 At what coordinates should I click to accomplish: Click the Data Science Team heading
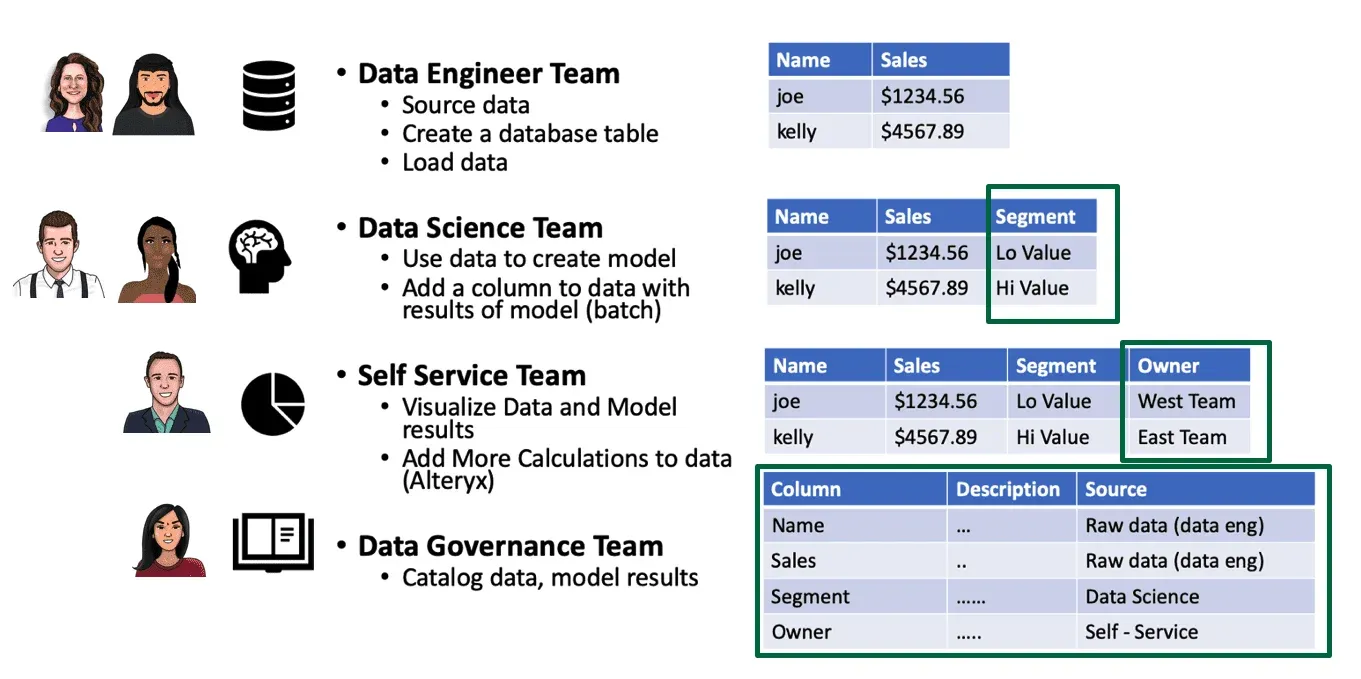tap(480, 227)
